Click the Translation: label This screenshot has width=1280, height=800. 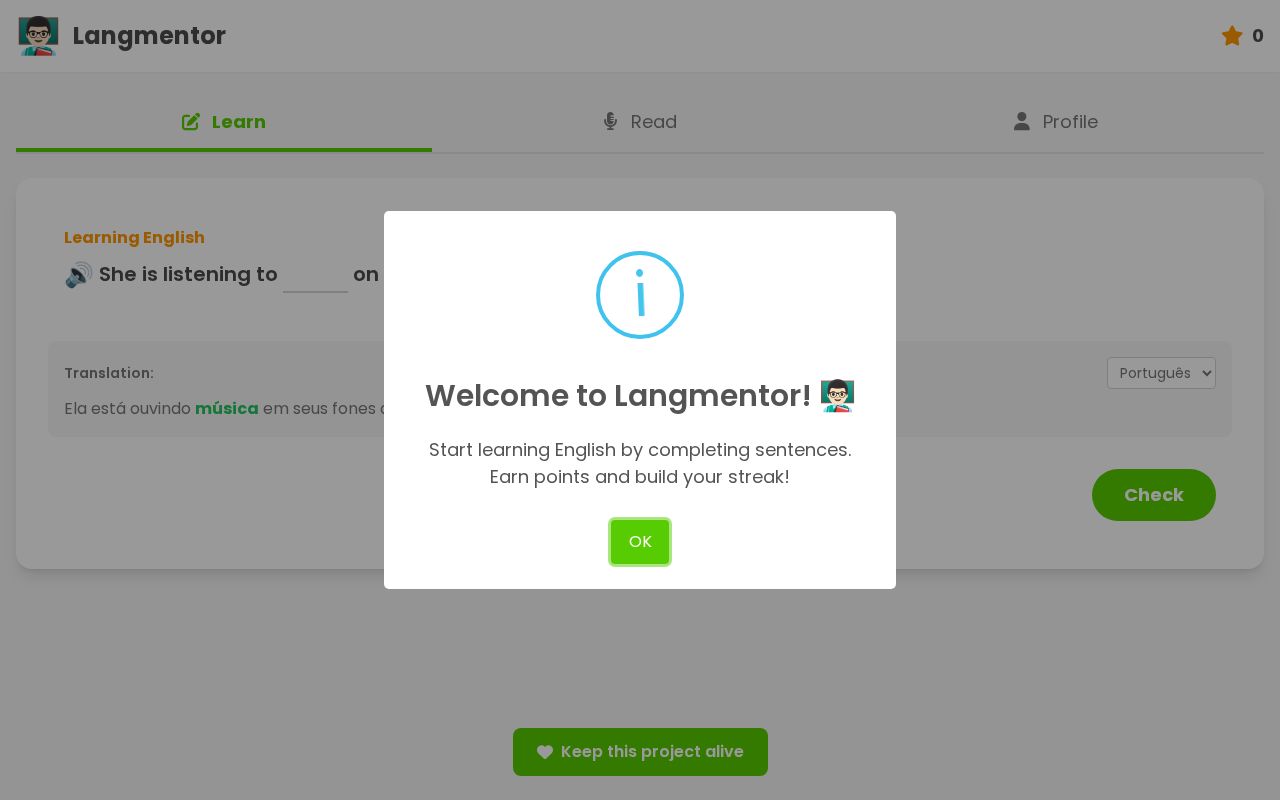tap(109, 373)
